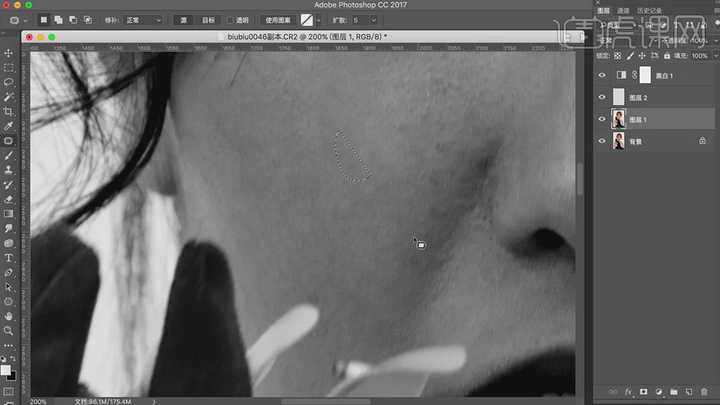Switch to the 图层 panel tab
Image resolution: width=720 pixels, height=405 pixels.
pos(603,11)
